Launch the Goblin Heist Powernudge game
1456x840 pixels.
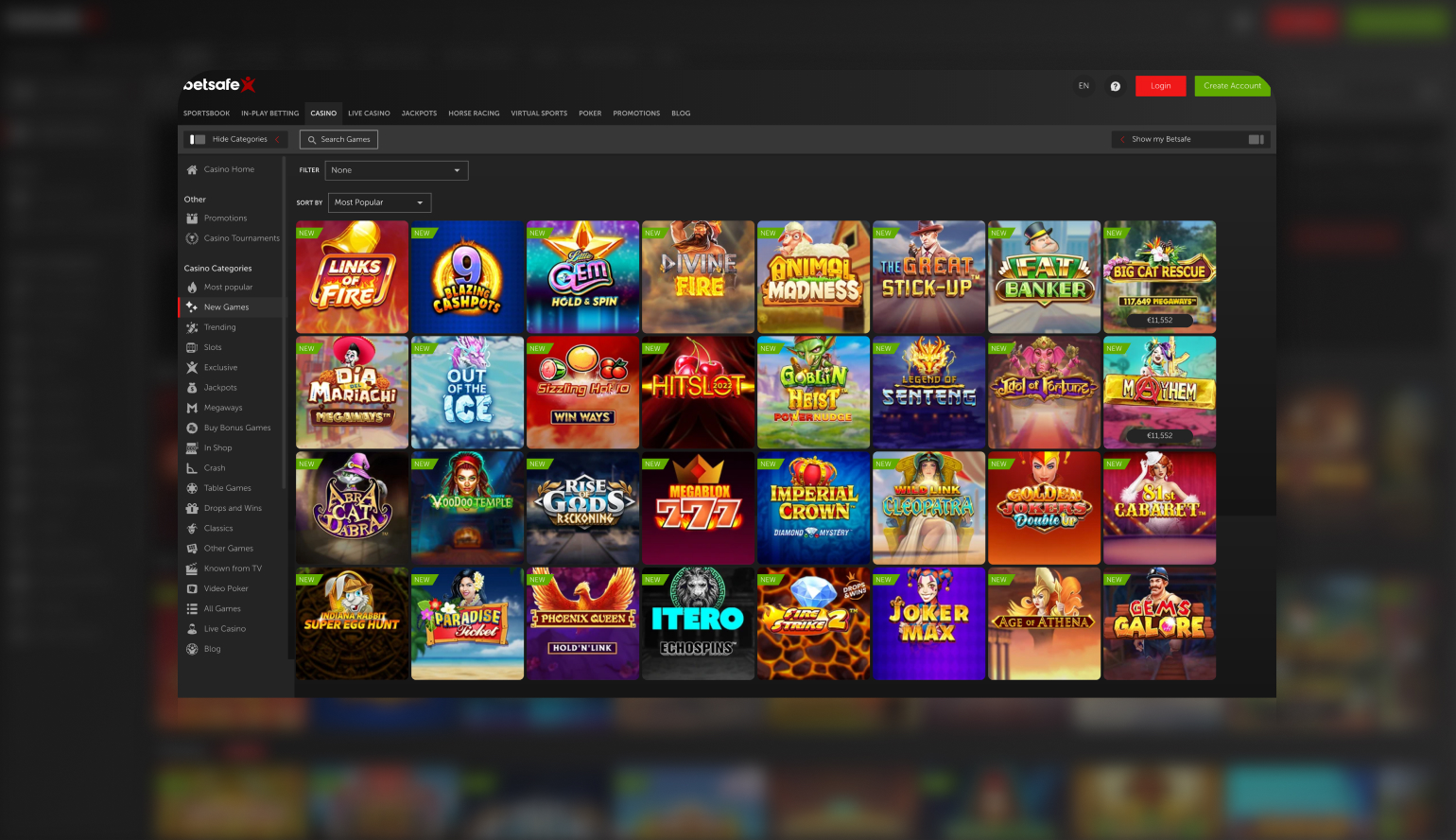(x=813, y=393)
